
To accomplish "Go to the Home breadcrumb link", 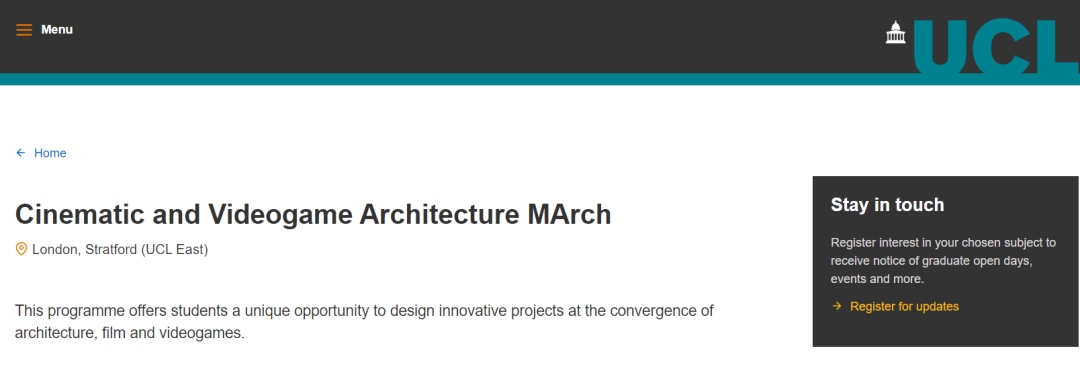I will click(x=50, y=153).
